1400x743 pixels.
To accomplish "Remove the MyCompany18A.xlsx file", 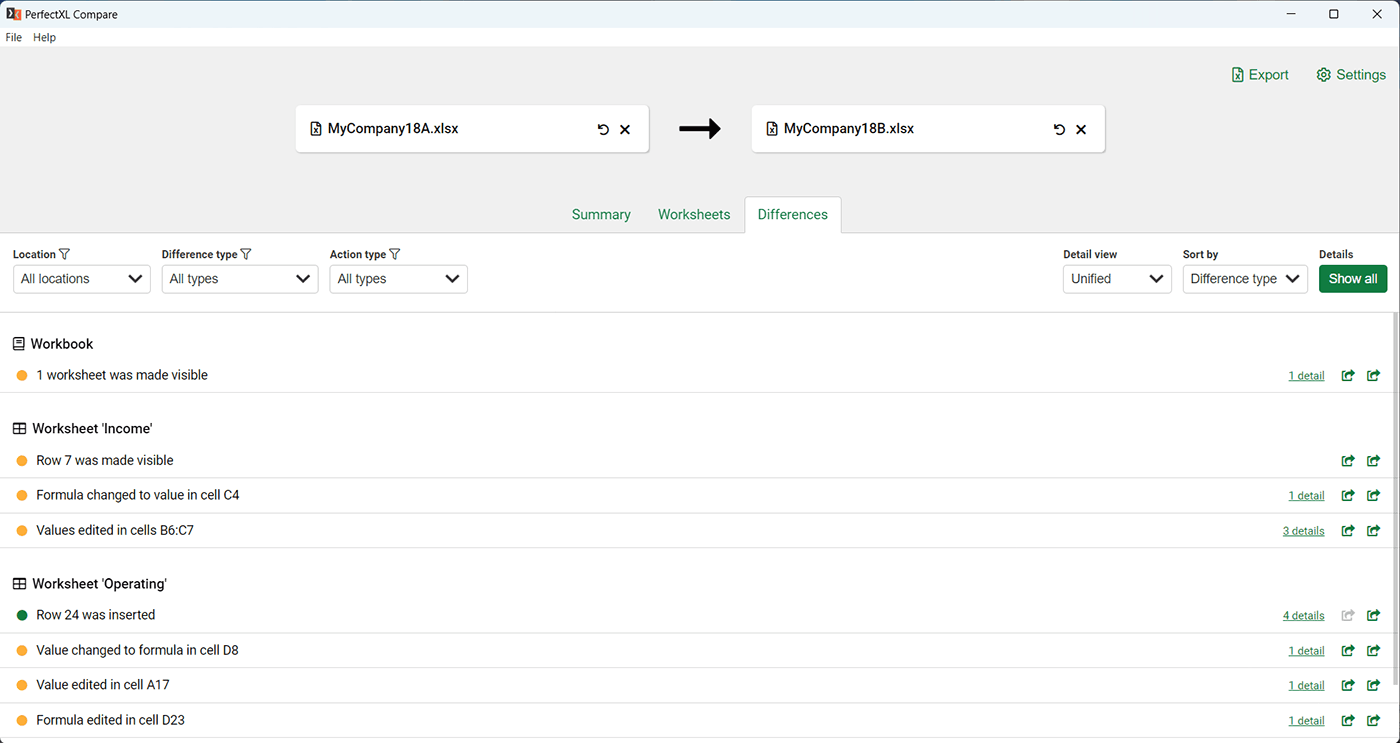I will pos(625,129).
